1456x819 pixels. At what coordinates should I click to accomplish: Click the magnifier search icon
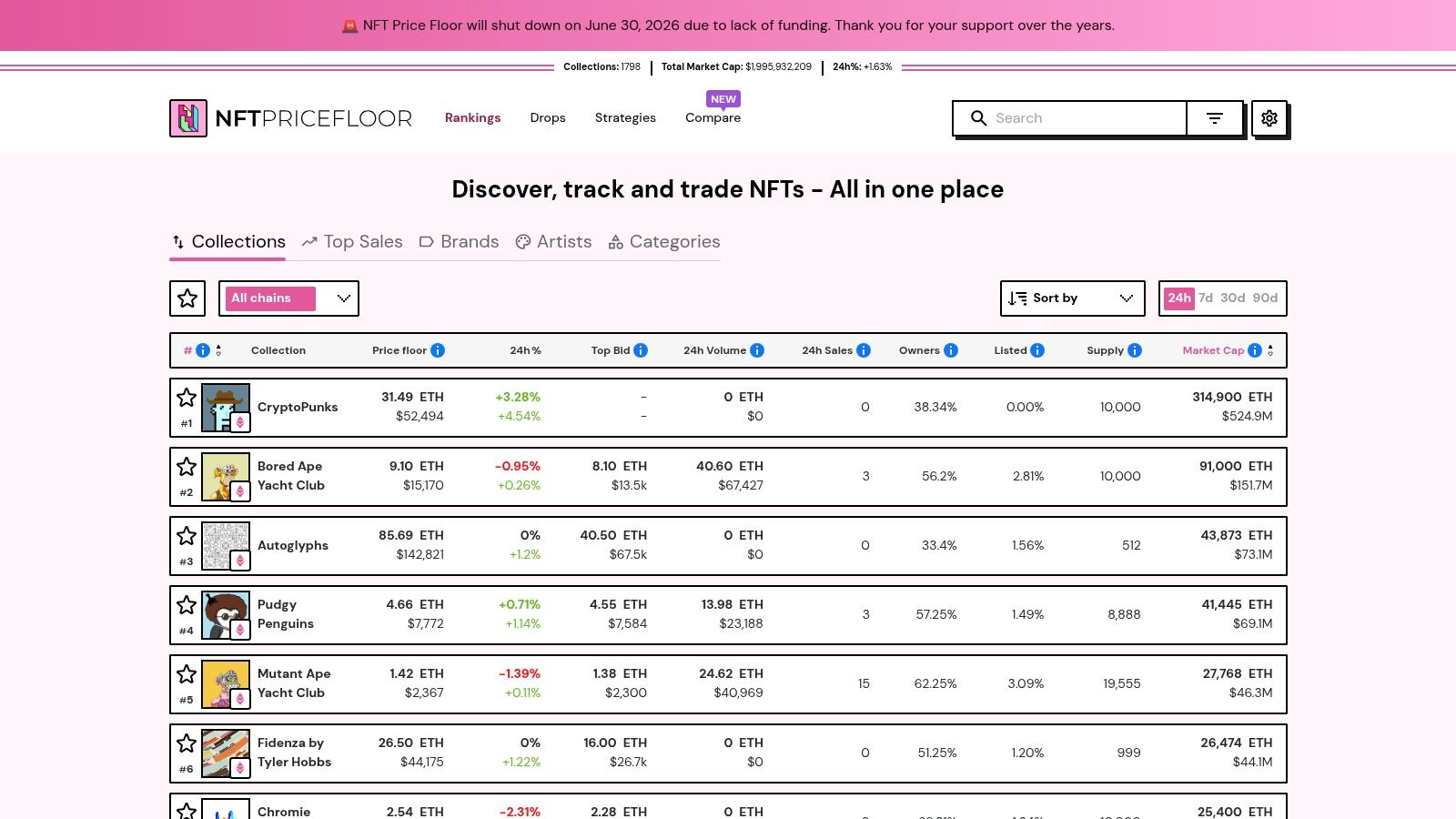(978, 118)
